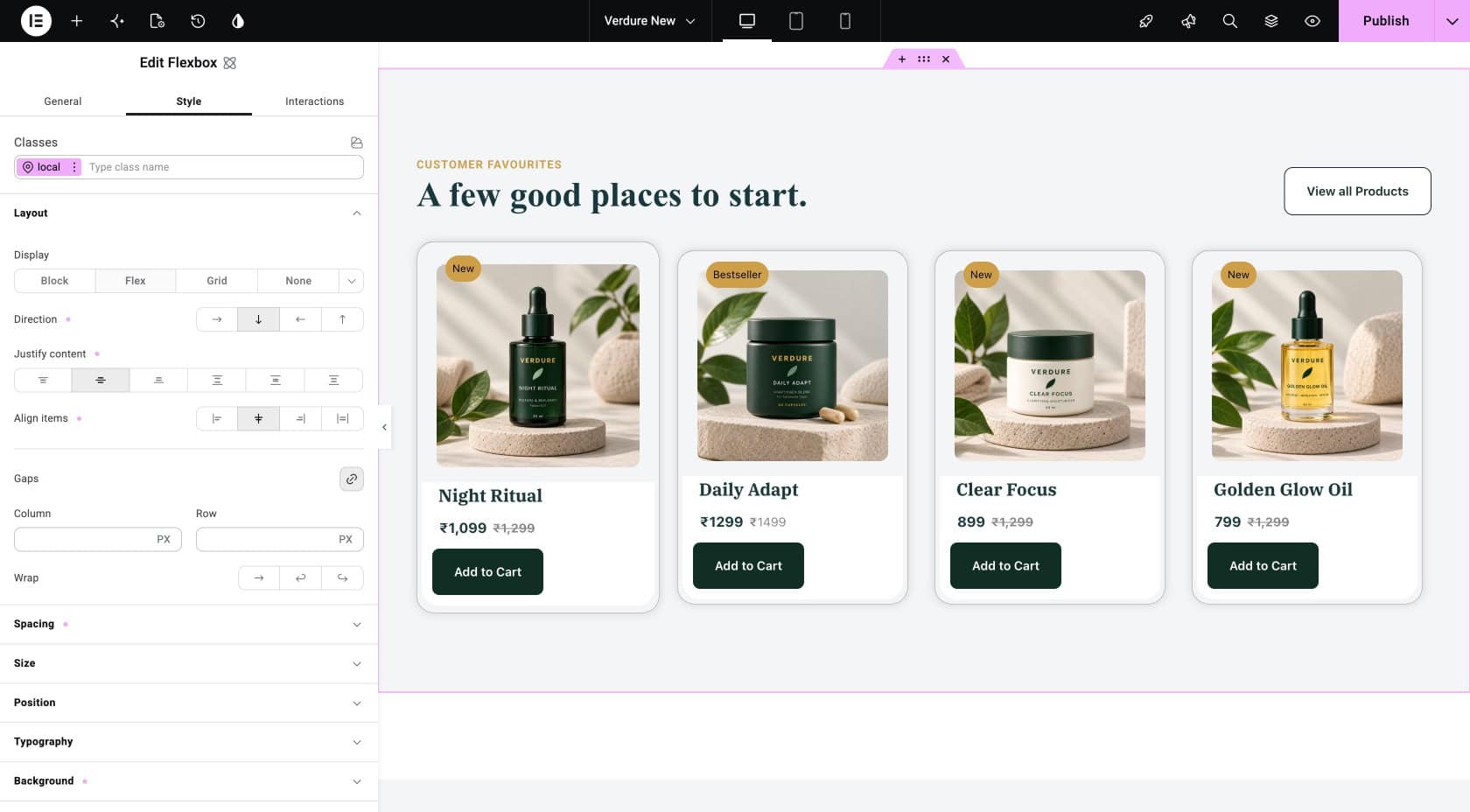This screenshot has height=812, width=1470.
Task: Open the structure layers icon
Action: [x=1271, y=21]
